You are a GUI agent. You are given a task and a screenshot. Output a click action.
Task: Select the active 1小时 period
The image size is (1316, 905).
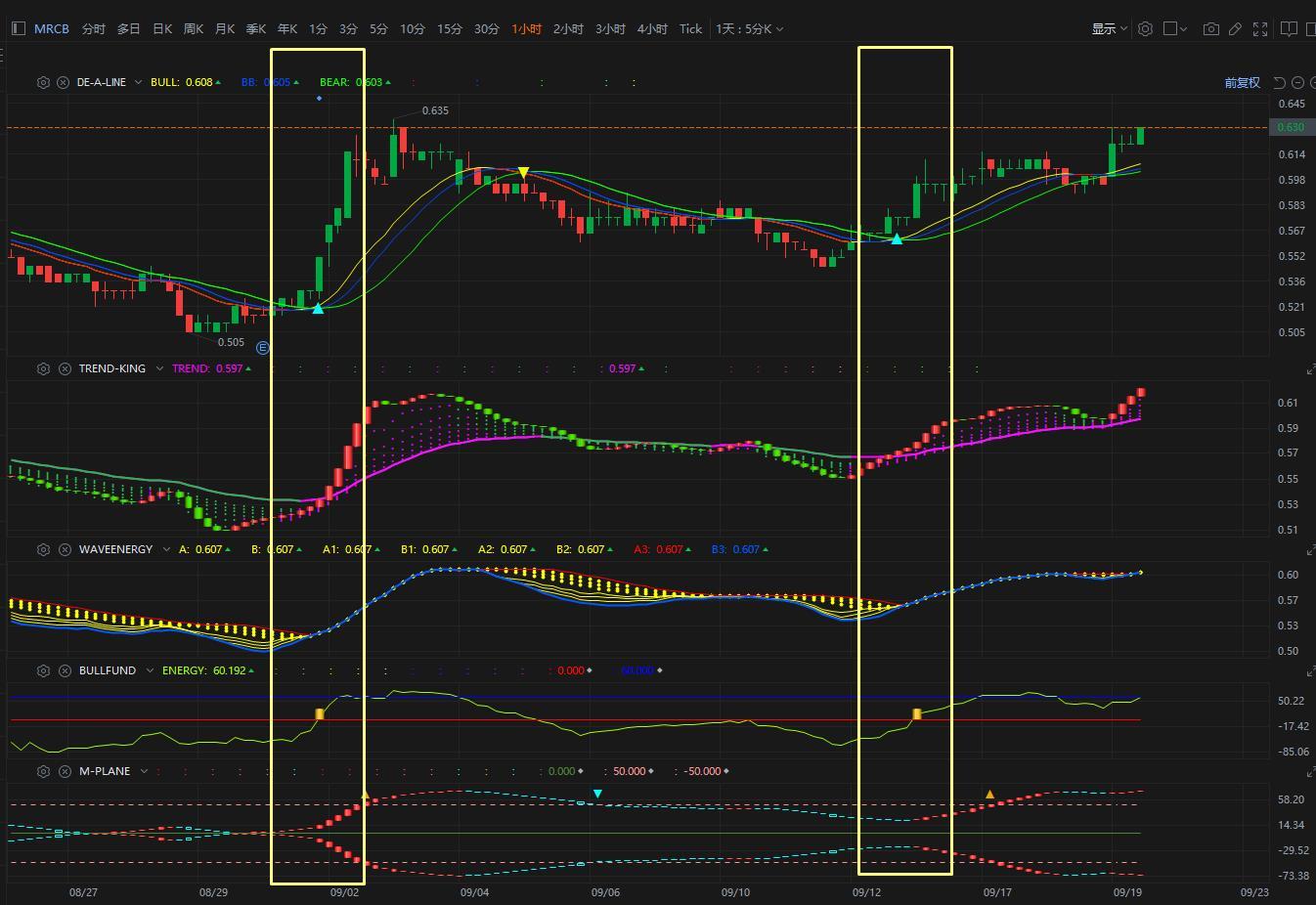click(x=526, y=28)
